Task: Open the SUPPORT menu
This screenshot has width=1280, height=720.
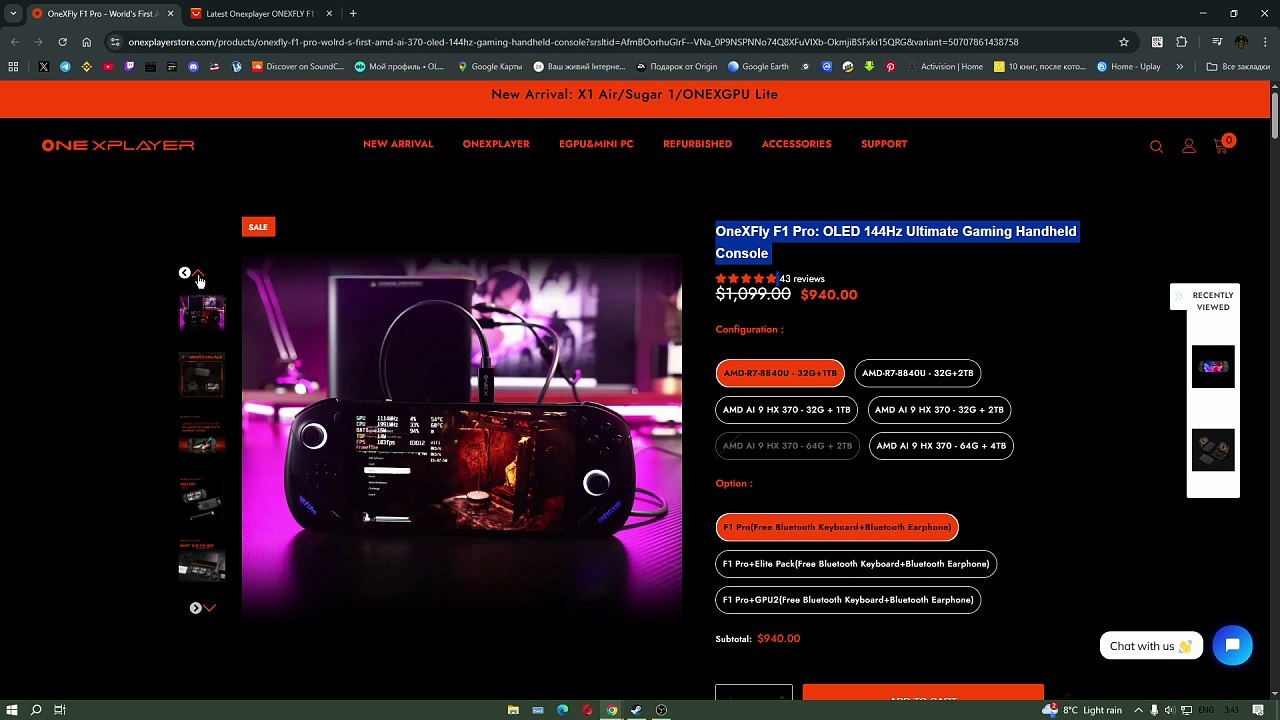Action: point(884,144)
